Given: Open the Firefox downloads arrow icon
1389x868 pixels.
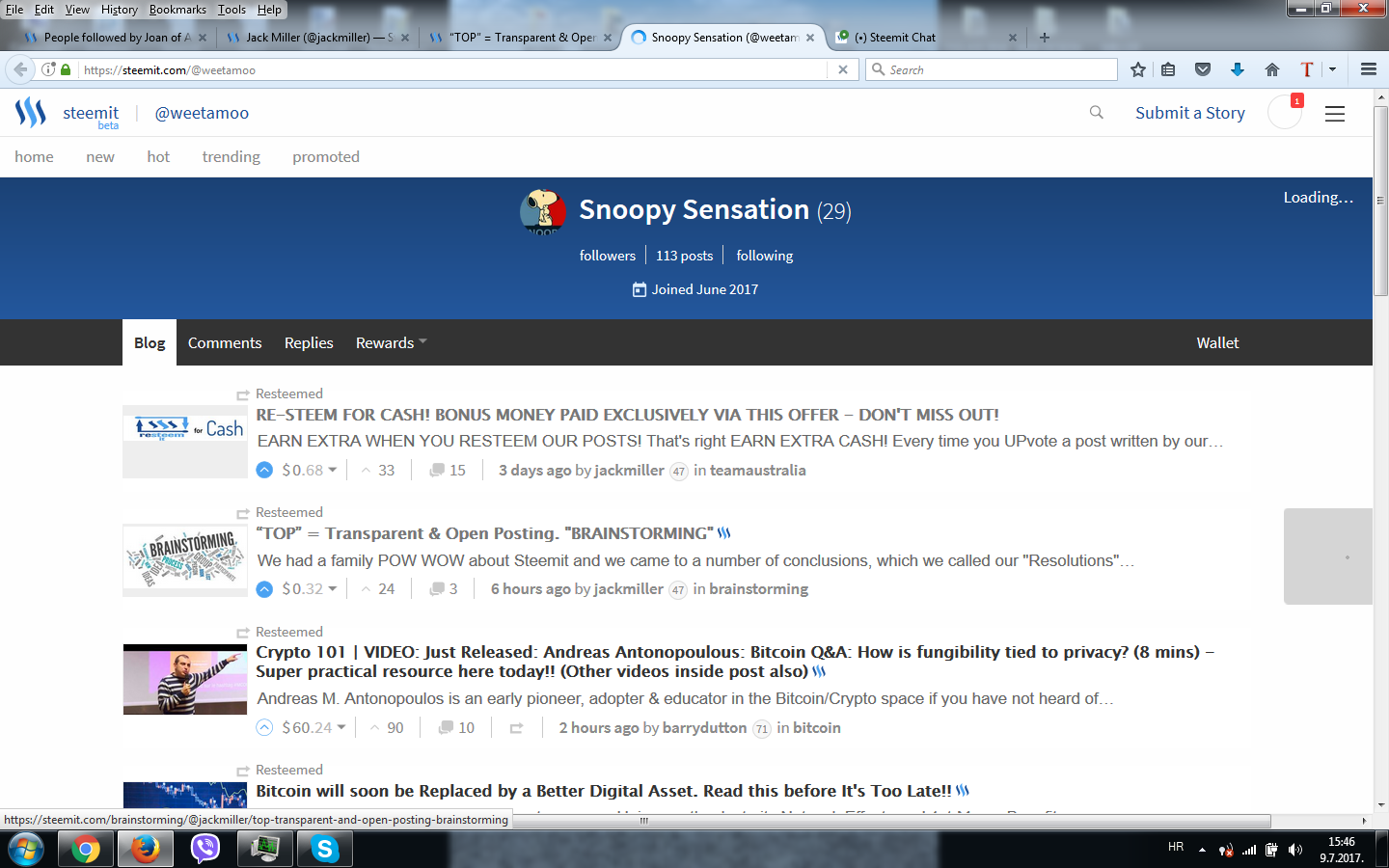Looking at the screenshot, I should point(1238,69).
